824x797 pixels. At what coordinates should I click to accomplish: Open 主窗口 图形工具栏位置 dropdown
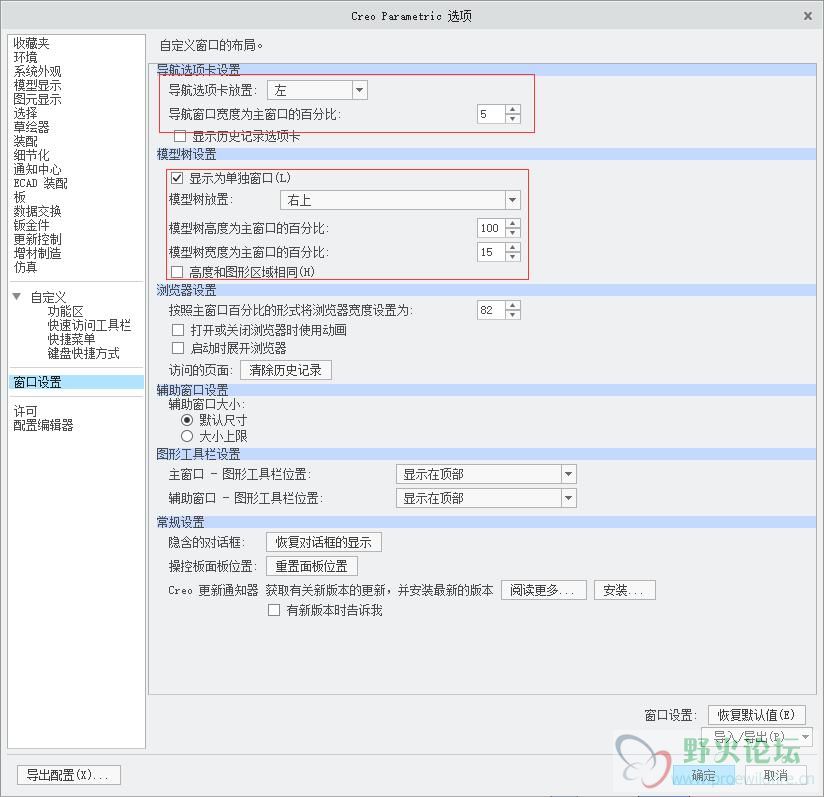tap(486, 474)
